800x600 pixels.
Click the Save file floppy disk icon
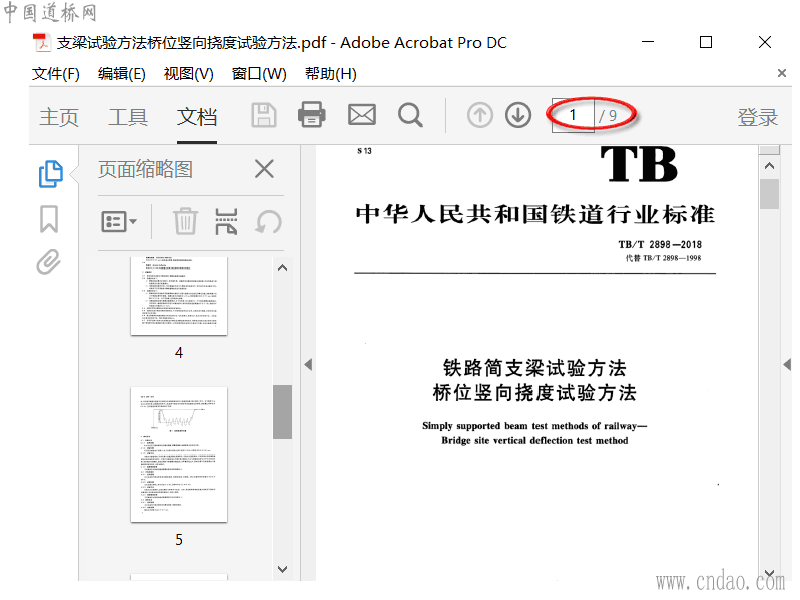(264, 115)
